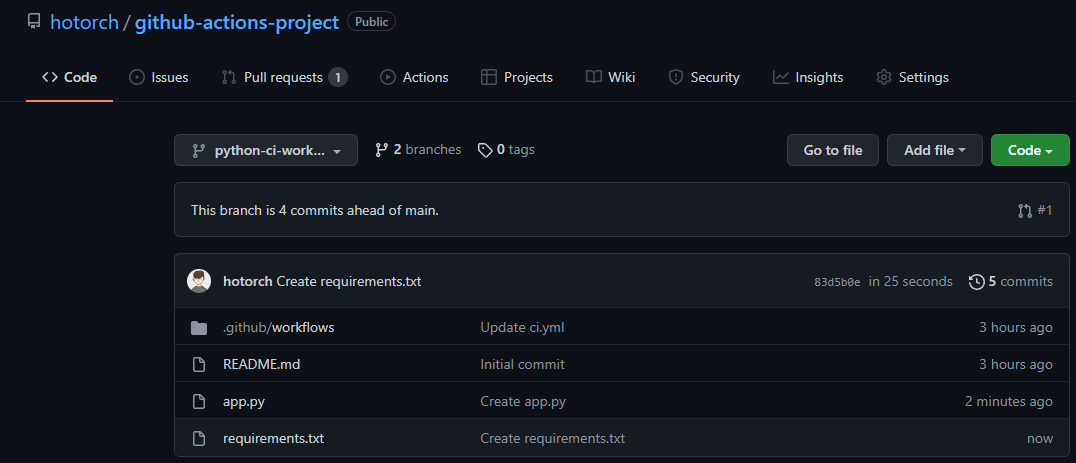The width and height of the screenshot is (1076, 463).
Task: View the 5 commits history
Action: click(1011, 281)
